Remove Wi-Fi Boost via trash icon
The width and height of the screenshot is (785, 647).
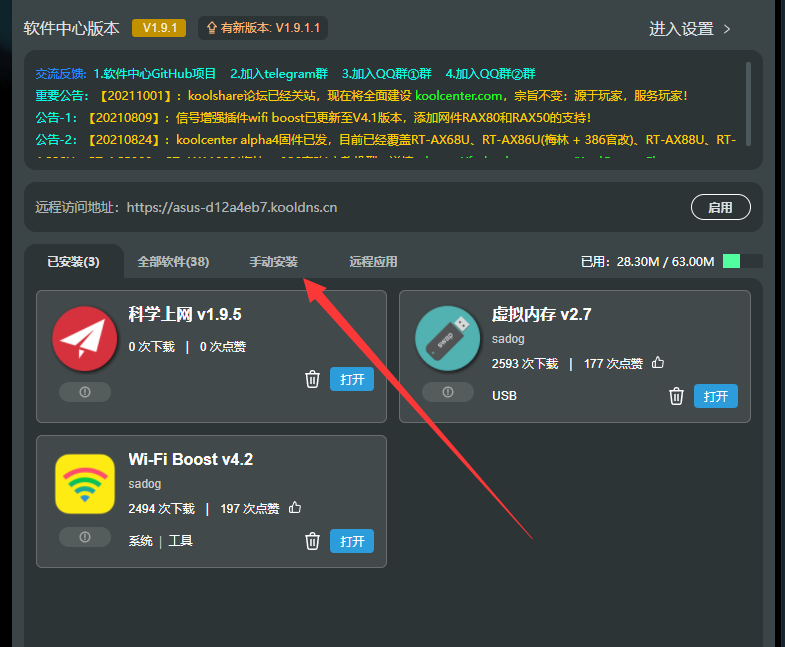[312, 541]
